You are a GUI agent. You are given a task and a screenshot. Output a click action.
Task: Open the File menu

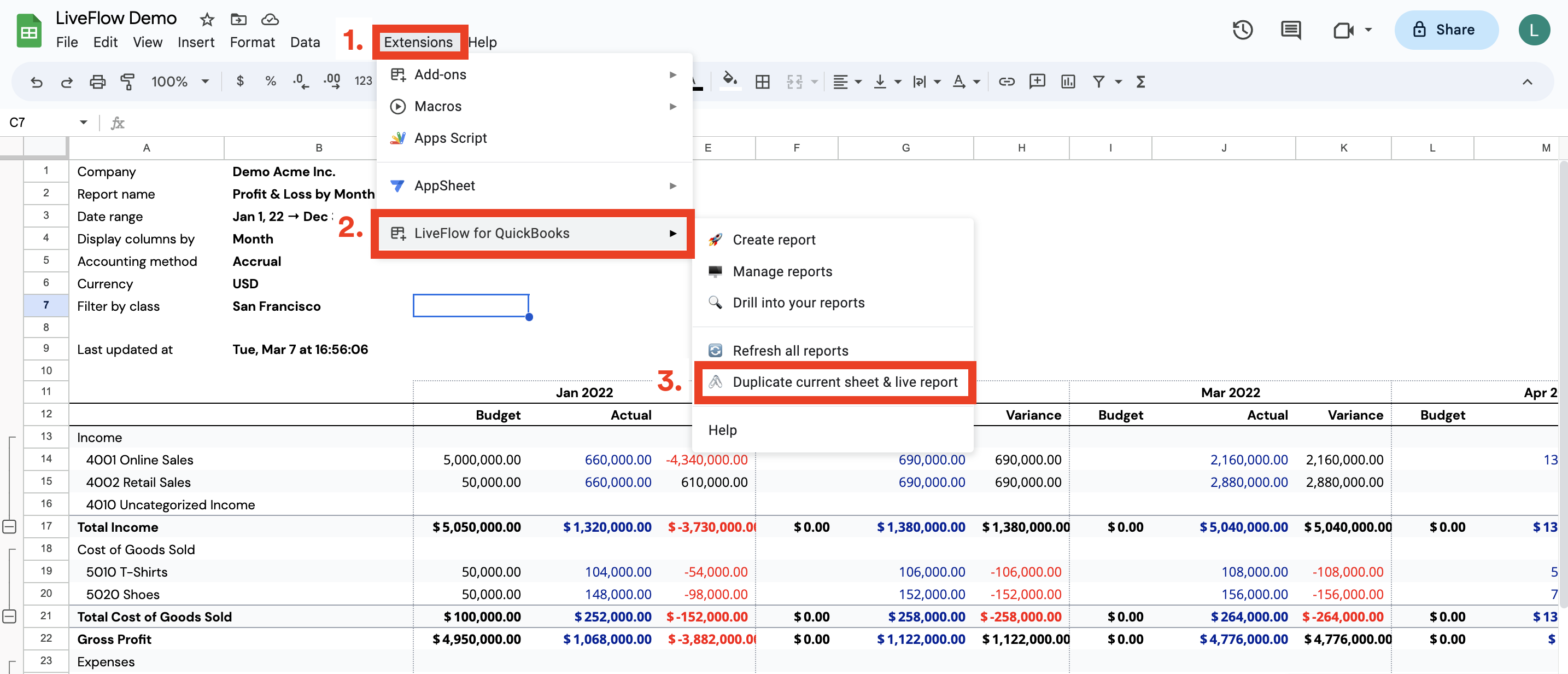pos(67,42)
